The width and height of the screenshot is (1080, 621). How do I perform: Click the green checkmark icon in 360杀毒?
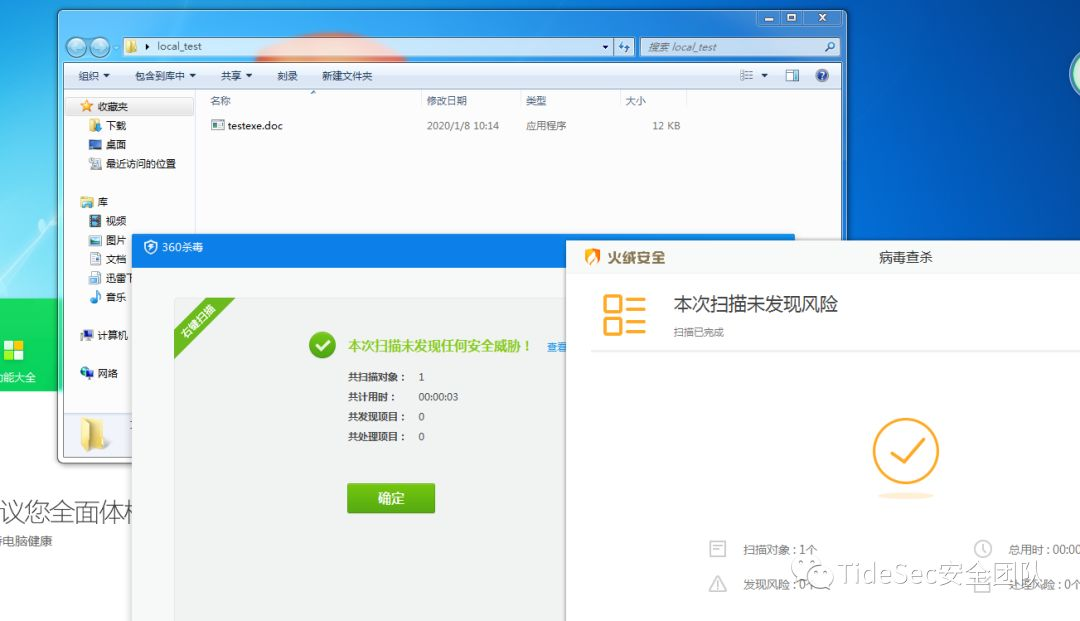pos(322,345)
